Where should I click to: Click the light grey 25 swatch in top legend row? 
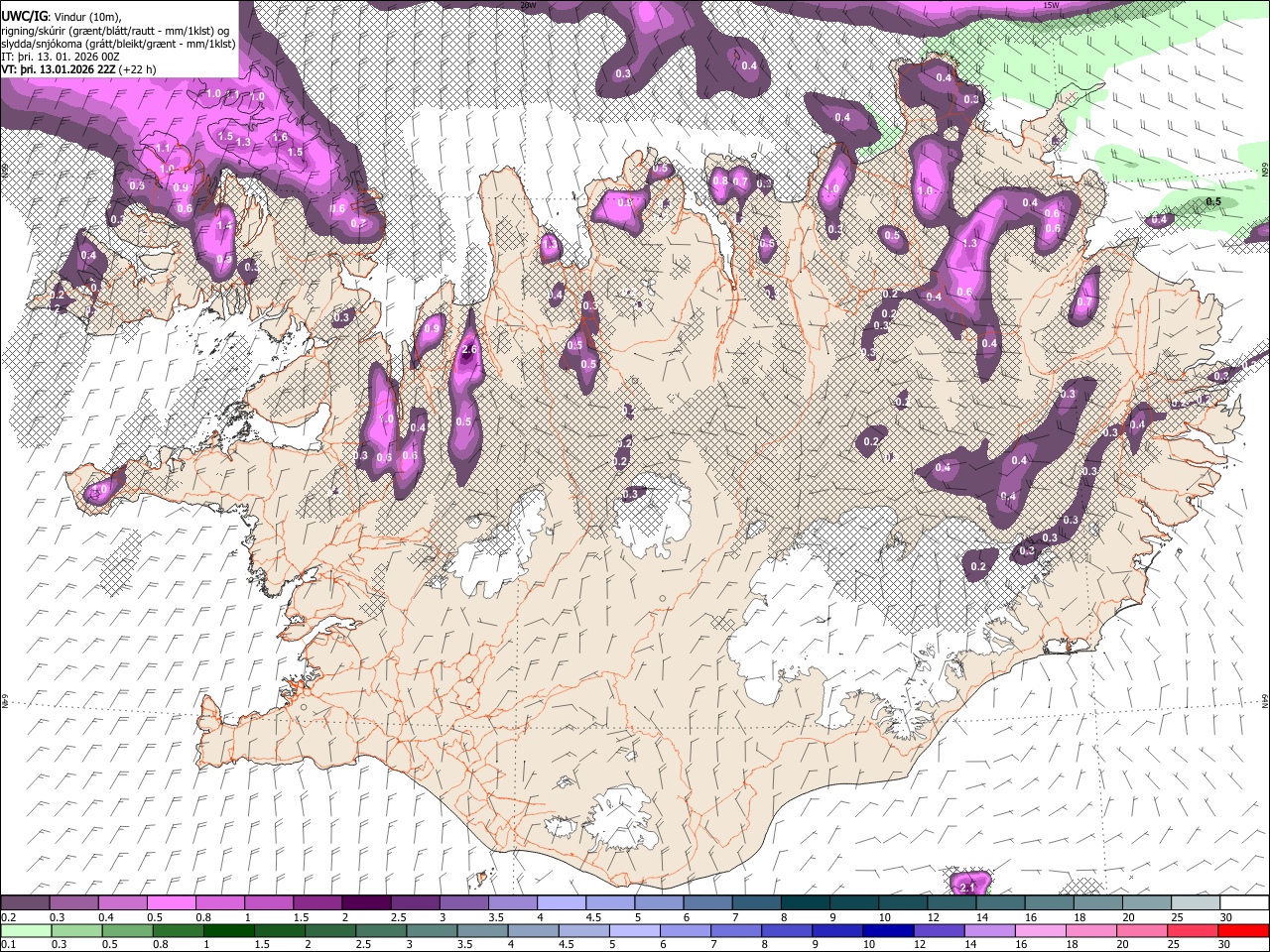point(1194,903)
